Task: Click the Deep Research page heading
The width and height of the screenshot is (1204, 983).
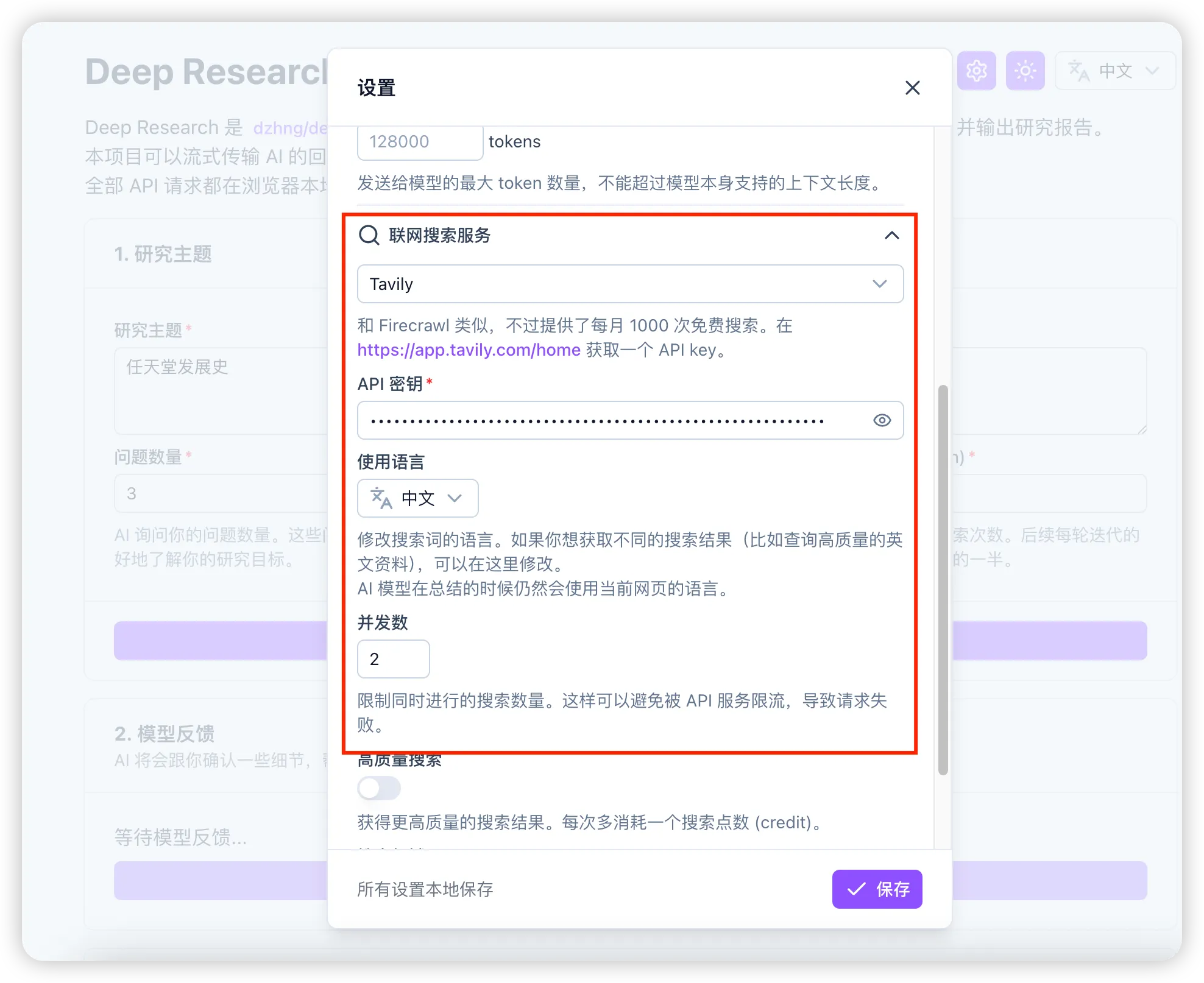Action: [207, 71]
